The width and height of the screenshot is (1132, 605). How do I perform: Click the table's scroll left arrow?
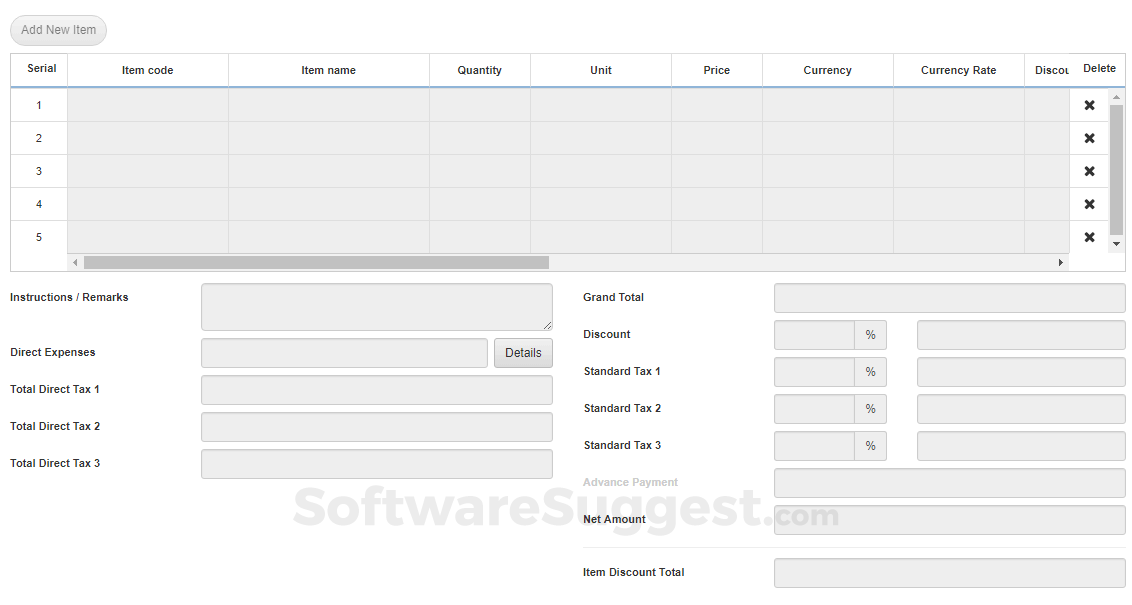75,262
